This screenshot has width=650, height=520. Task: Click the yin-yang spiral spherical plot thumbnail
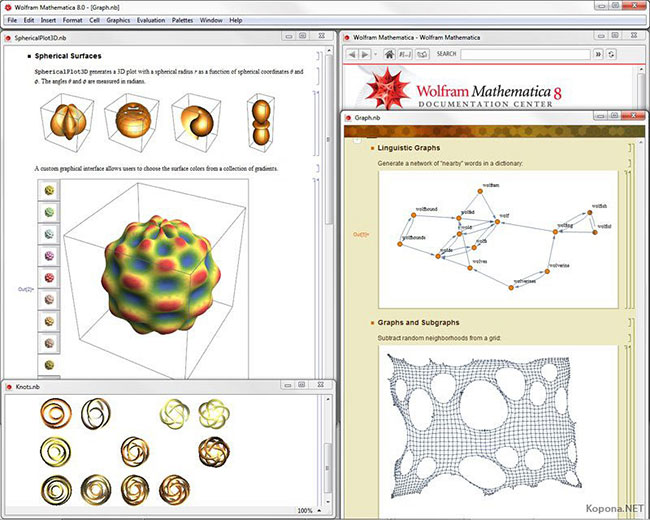(195, 122)
